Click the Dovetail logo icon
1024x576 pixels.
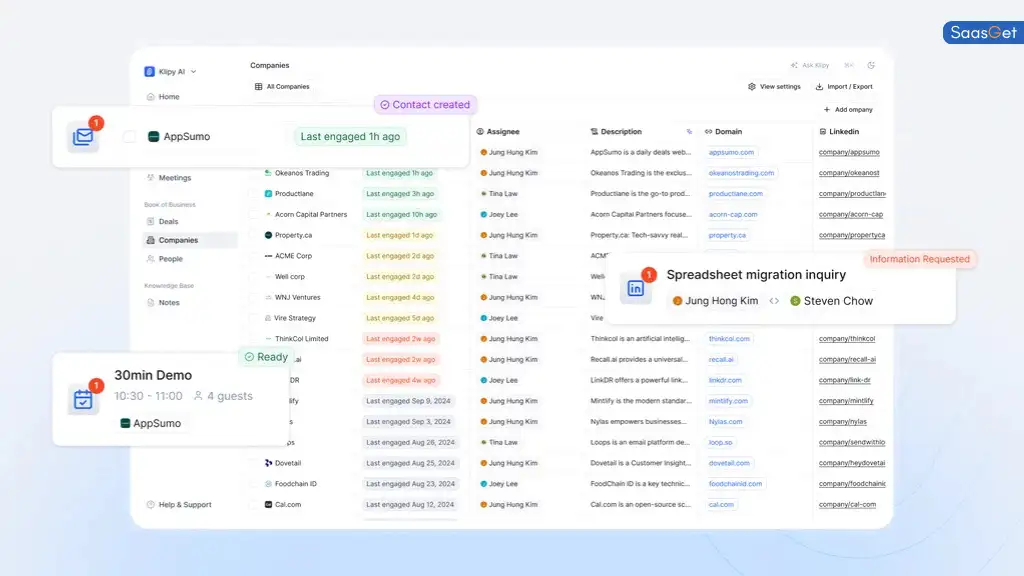(268, 463)
